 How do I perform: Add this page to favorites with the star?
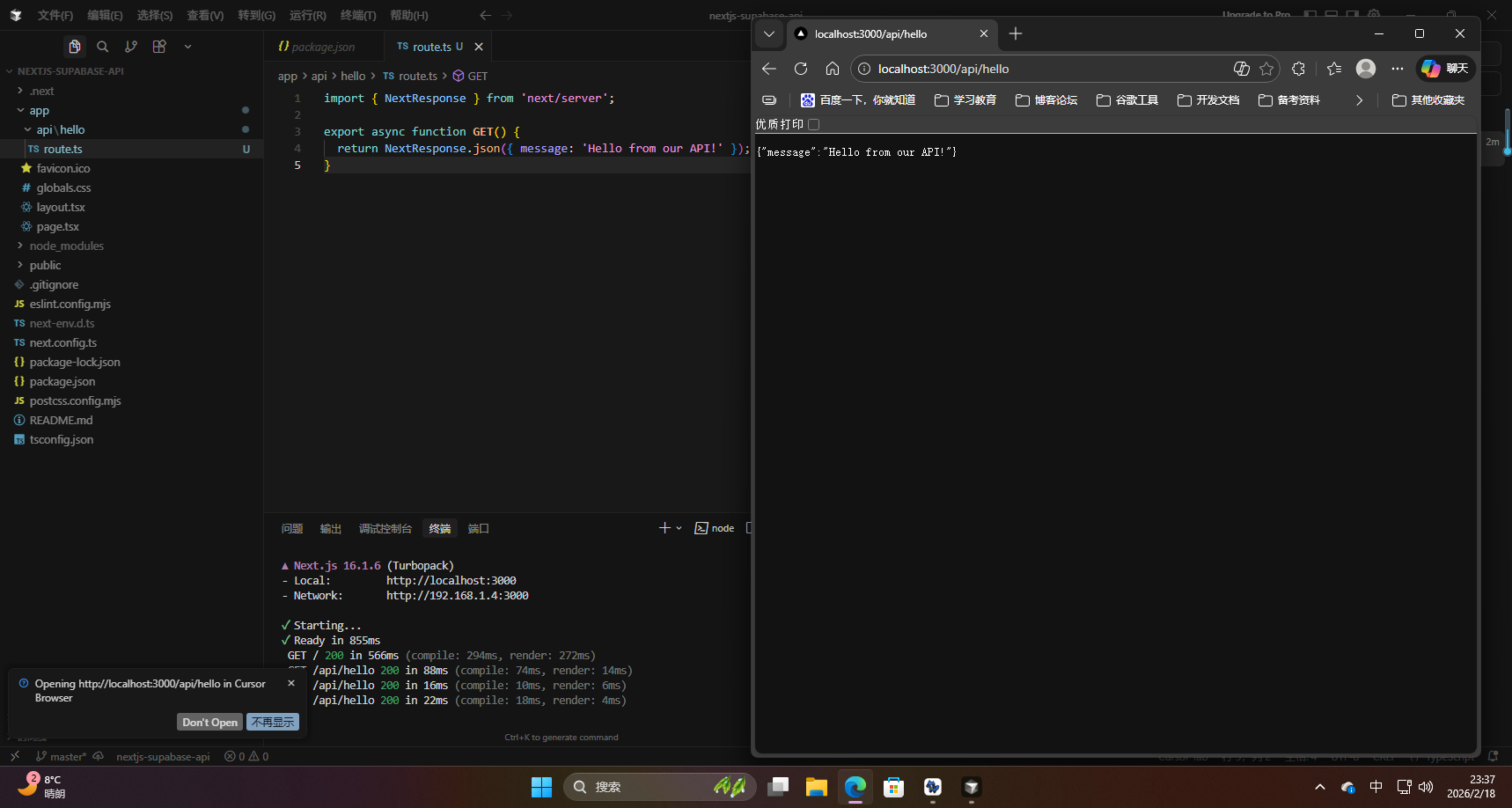1266,69
